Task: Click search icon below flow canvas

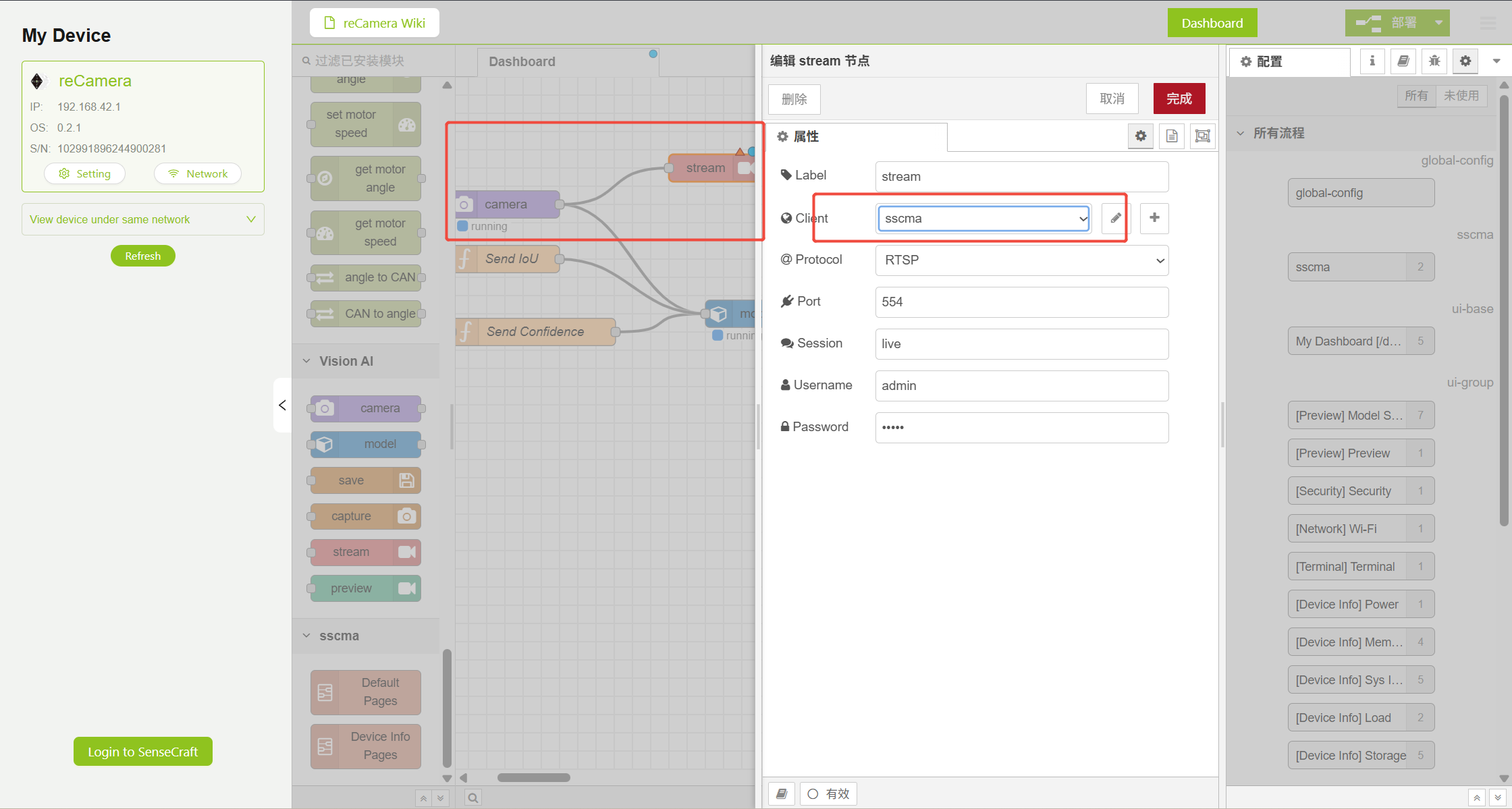Action: pos(473,798)
